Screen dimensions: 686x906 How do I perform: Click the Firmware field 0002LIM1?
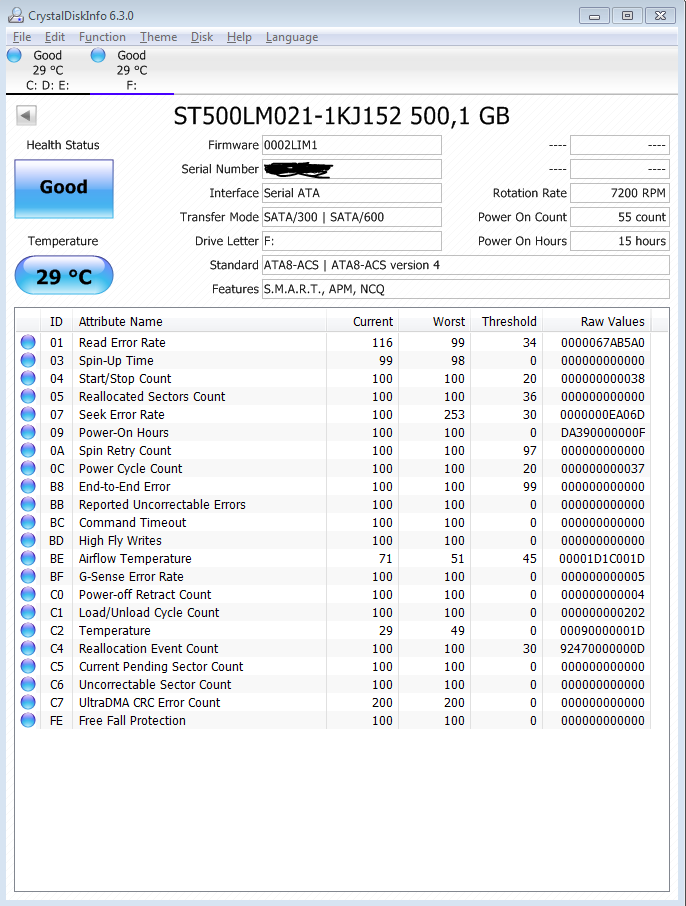(x=351, y=145)
